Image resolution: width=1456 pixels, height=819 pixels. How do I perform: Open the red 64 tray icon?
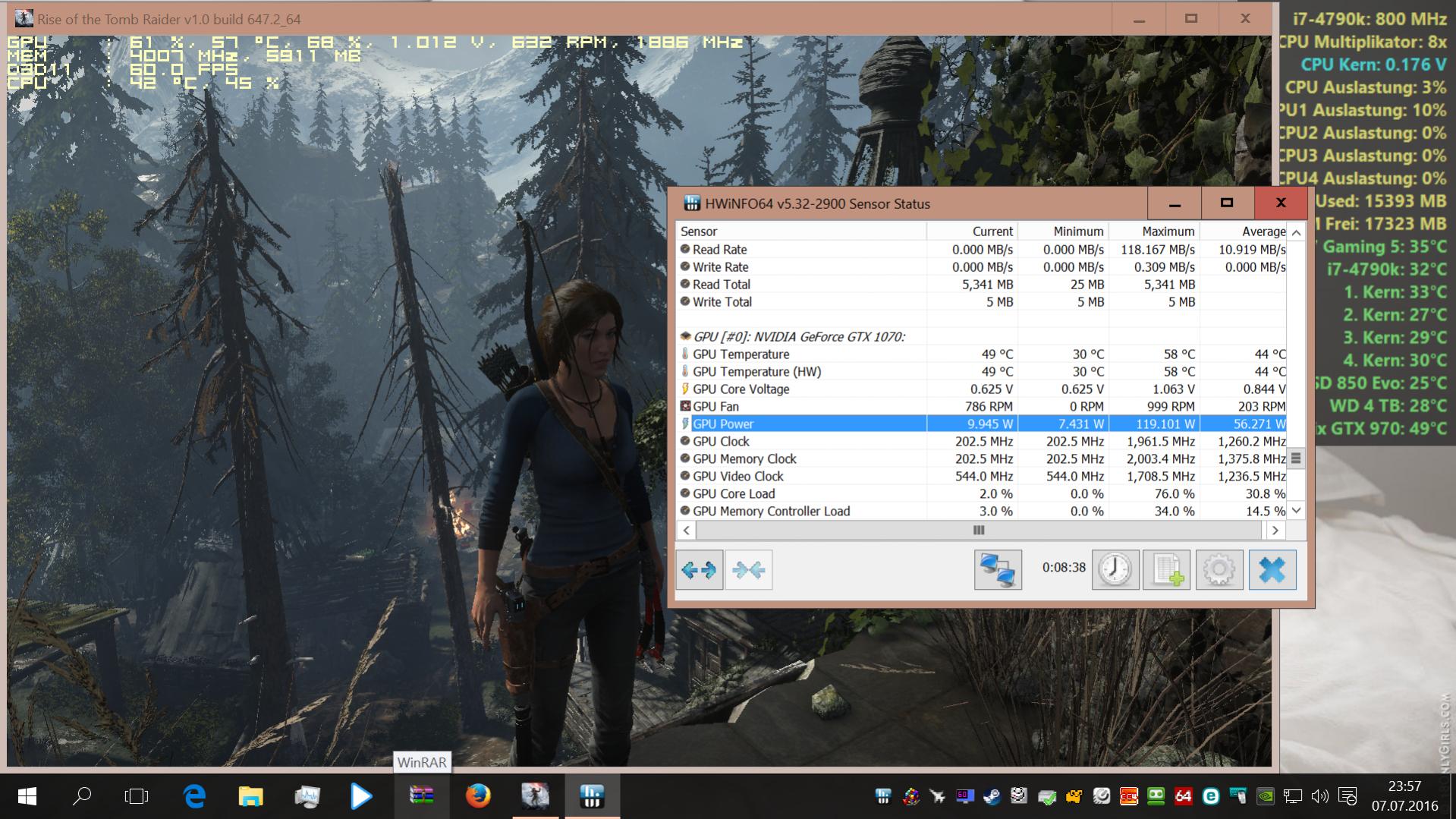point(1184,796)
